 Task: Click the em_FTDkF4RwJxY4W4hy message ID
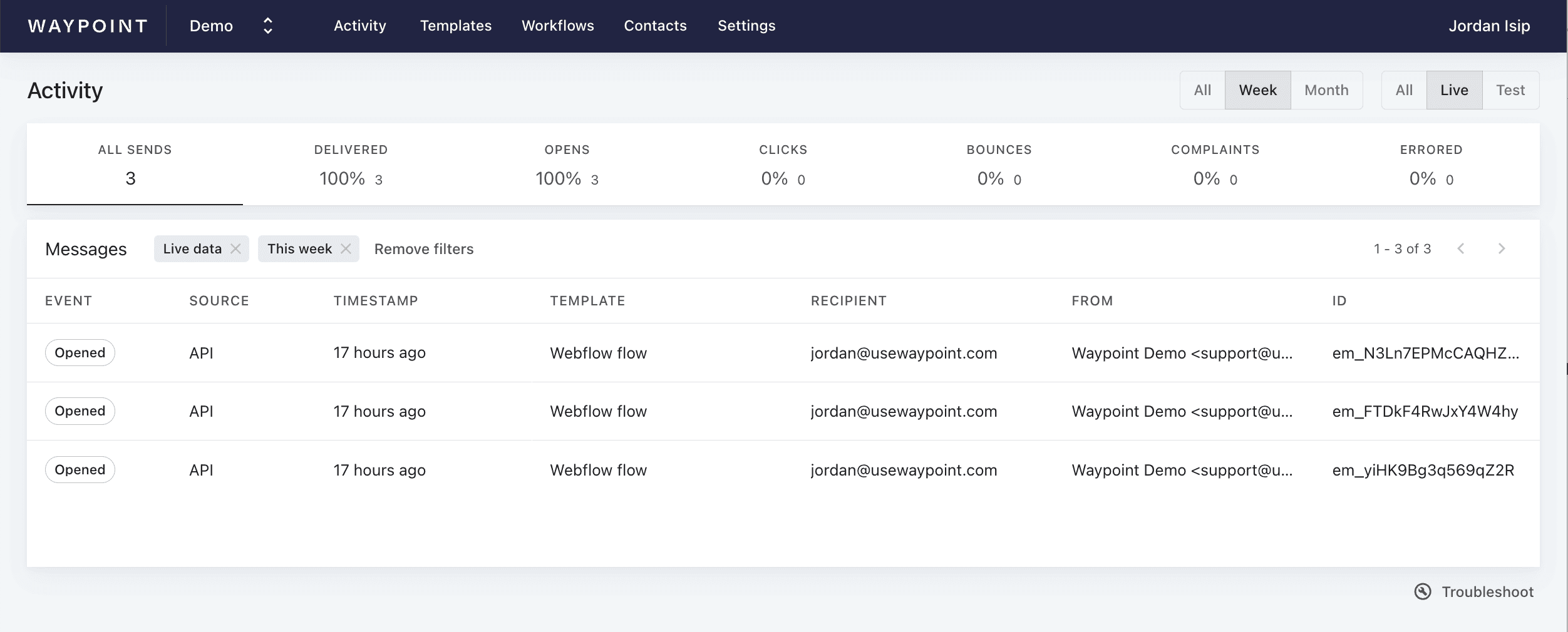(1425, 411)
